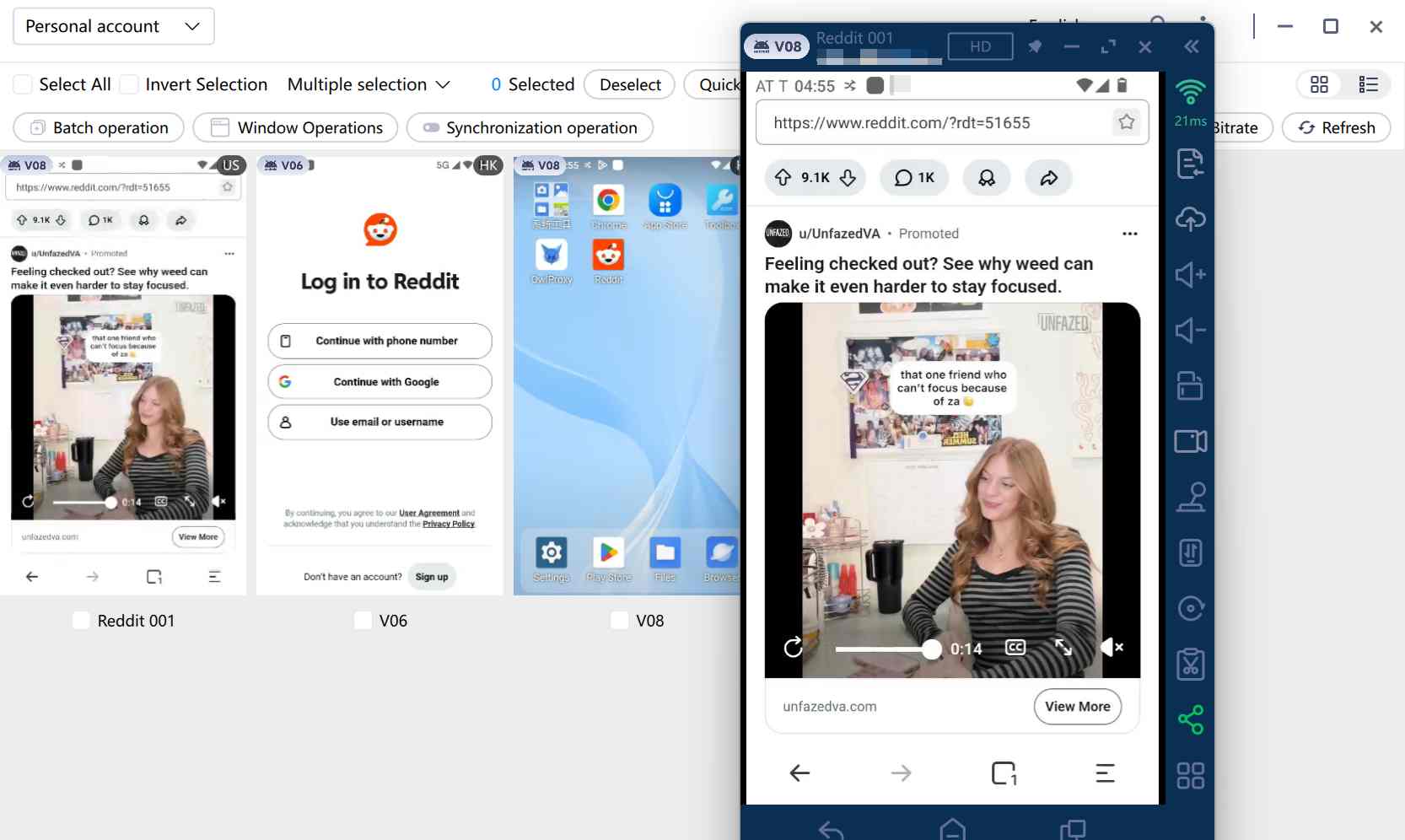1405x840 pixels.
Task: Toggle the Invert Selection checkbox
Action: (x=129, y=84)
